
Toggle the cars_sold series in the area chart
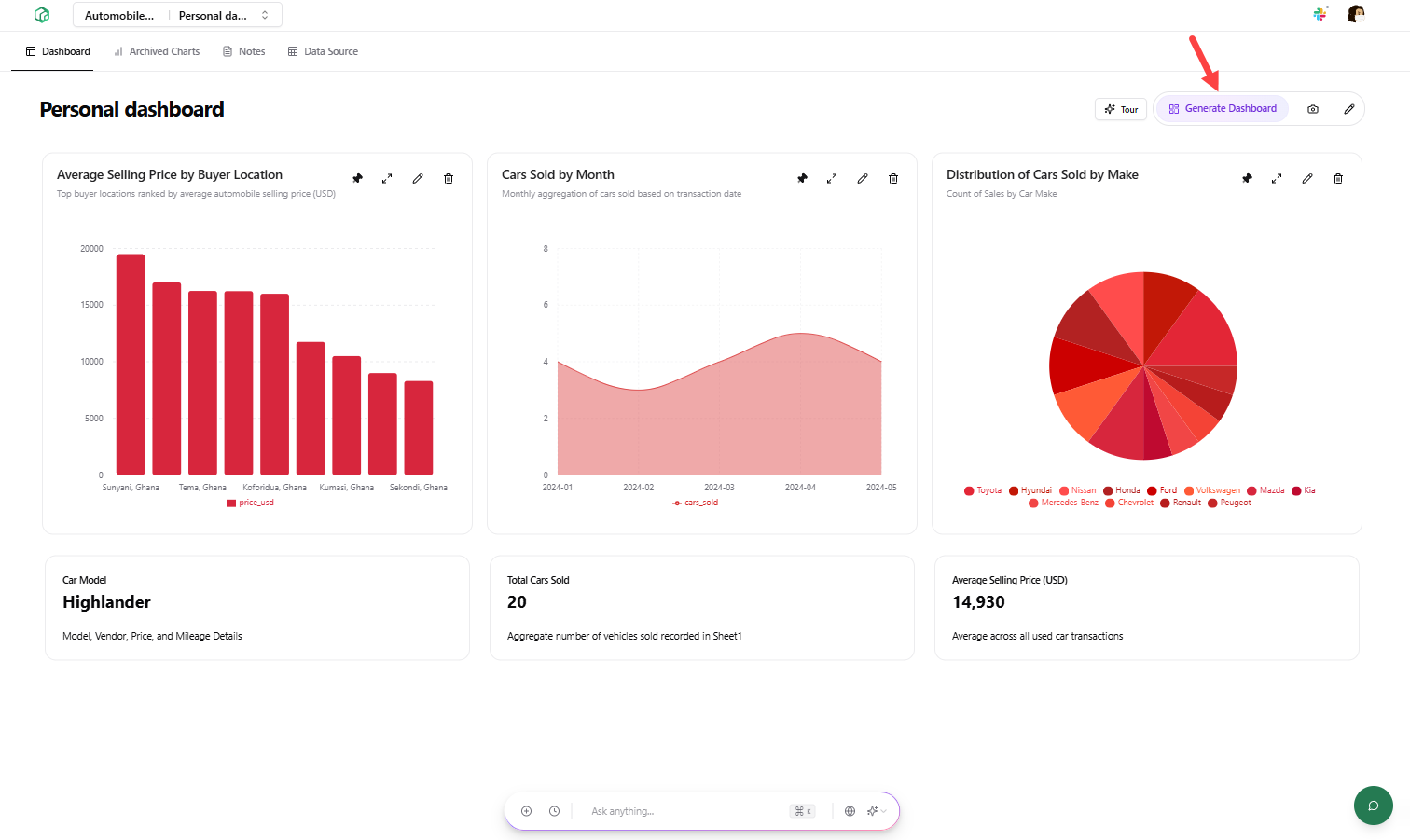coord(695,503)
